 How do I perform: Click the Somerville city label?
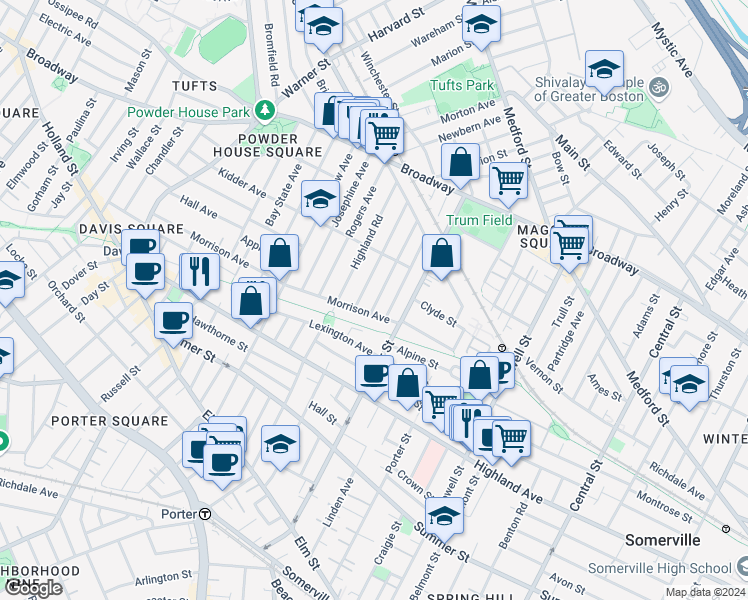click(x=663, y=540)
